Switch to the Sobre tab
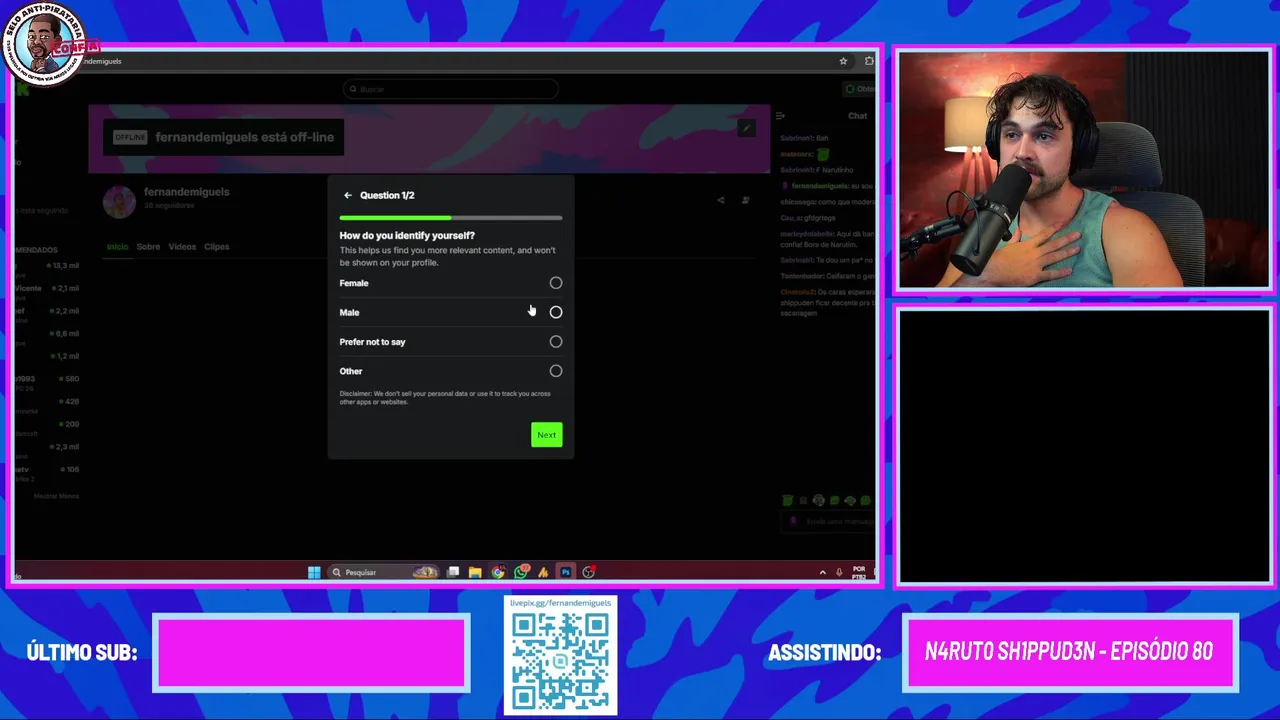The height and width of the screenshot is (720, 1280). [148, 247]
